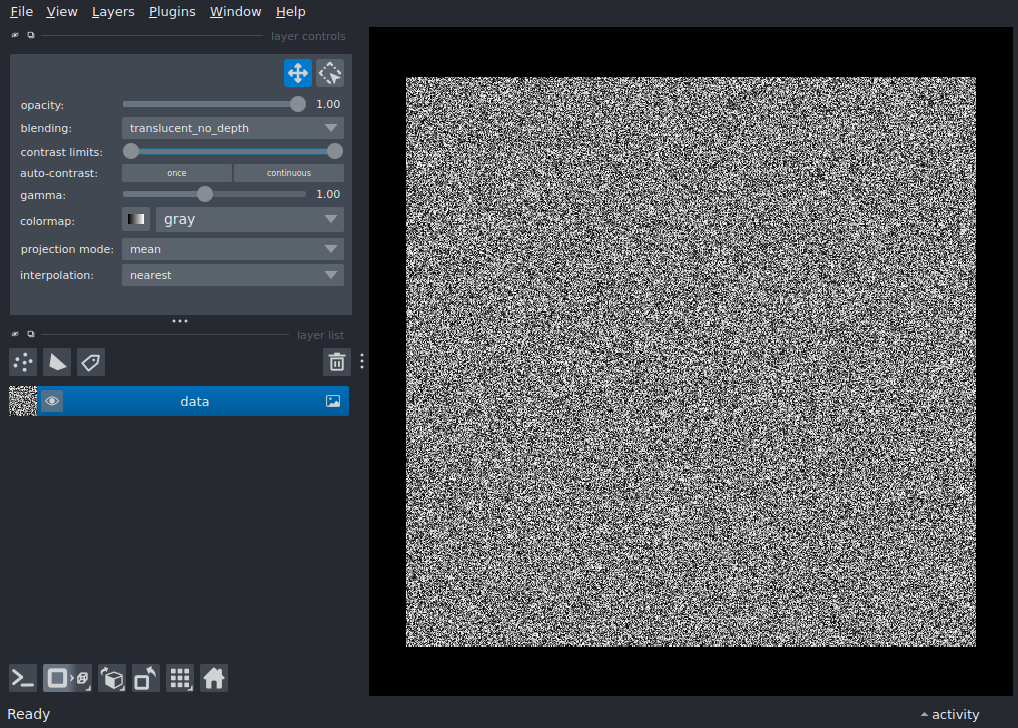This screenshot has height=728, width=1018.
Task: Select the pan/zoom arrows tool
Action: [x=297, y=72]
